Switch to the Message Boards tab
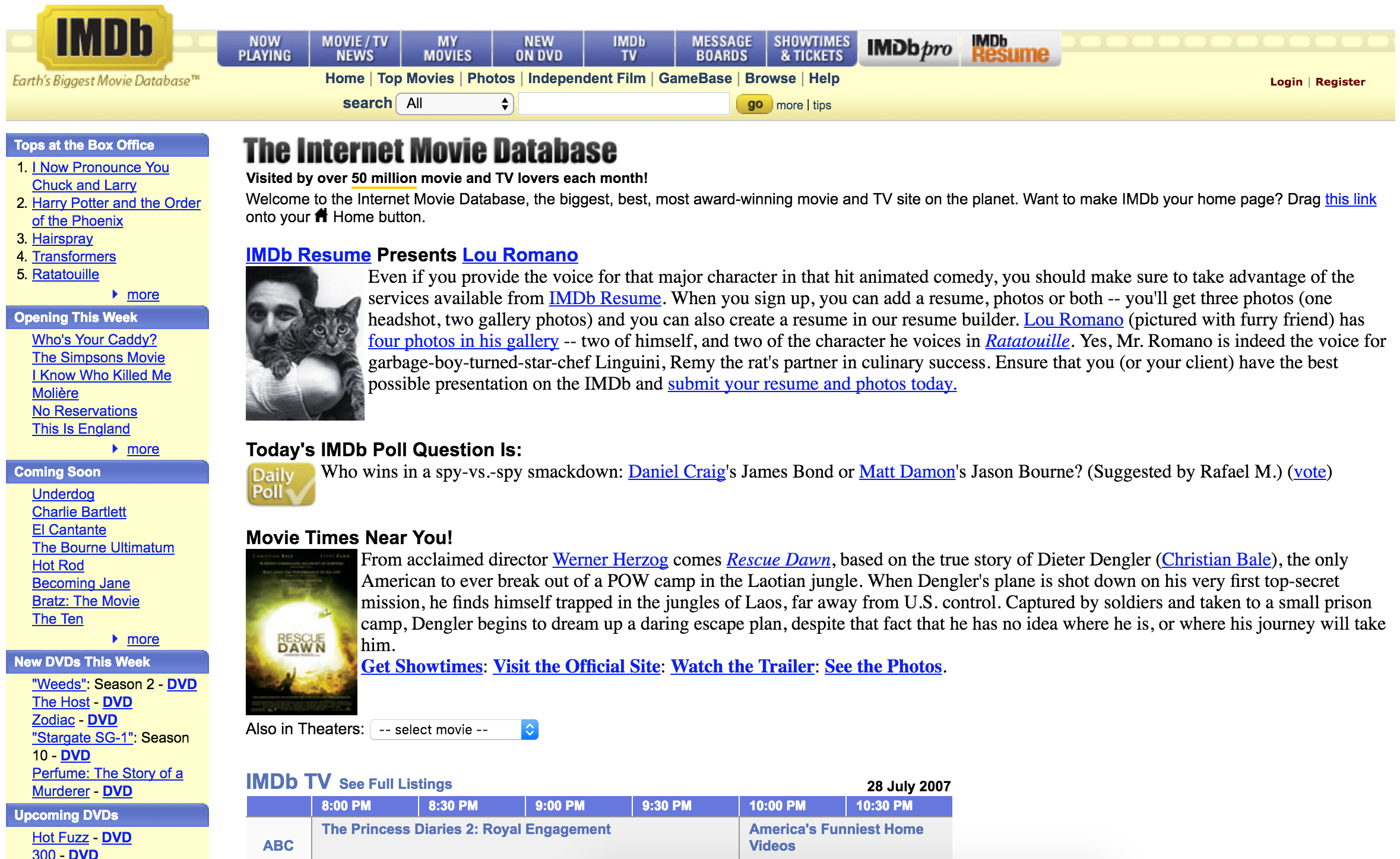Viewport: 1400px width, 859px height. click(x=721, y=49)
